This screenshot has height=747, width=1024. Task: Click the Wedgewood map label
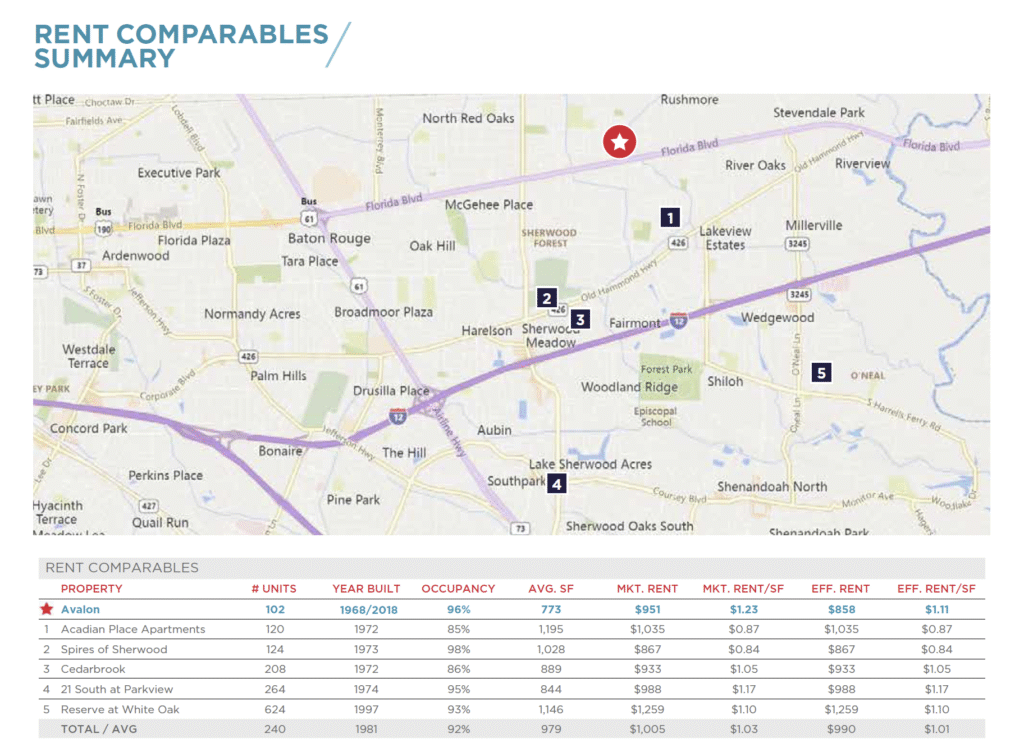point(777,318)
